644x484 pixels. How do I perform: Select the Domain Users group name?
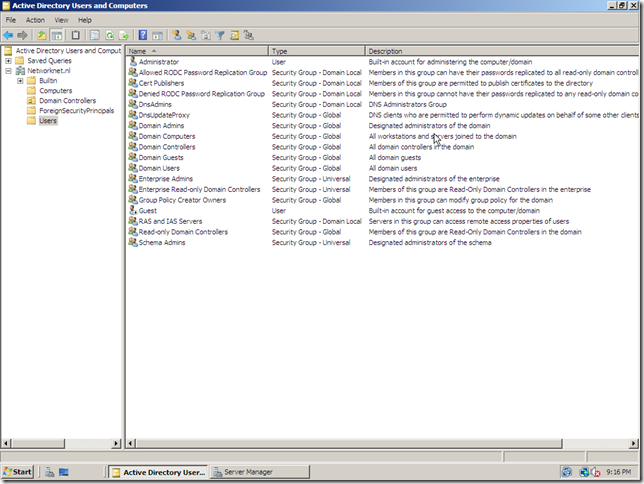tap(159, 168)
